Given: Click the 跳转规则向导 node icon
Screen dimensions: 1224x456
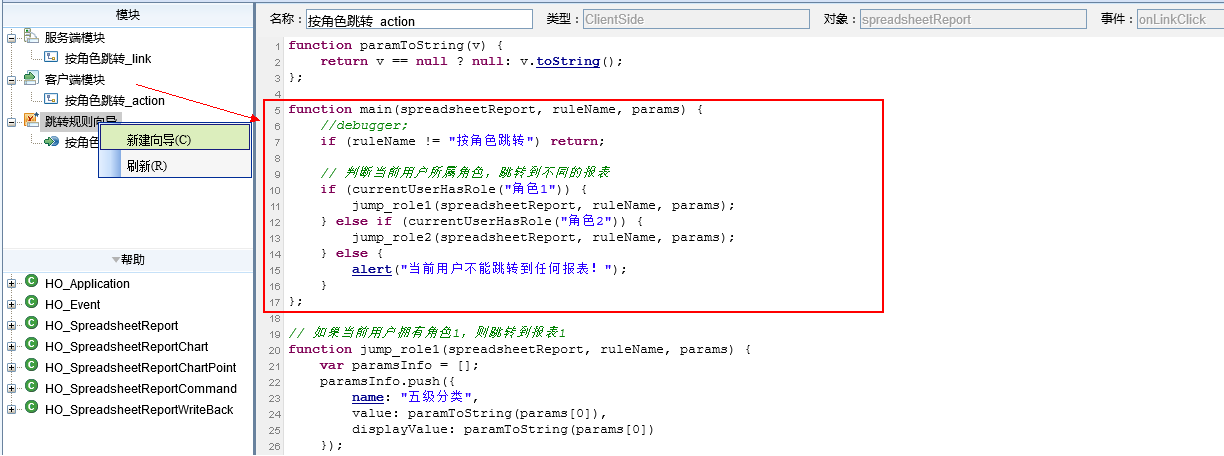Looking at the screenshot, I should click(x=30, y=121).
